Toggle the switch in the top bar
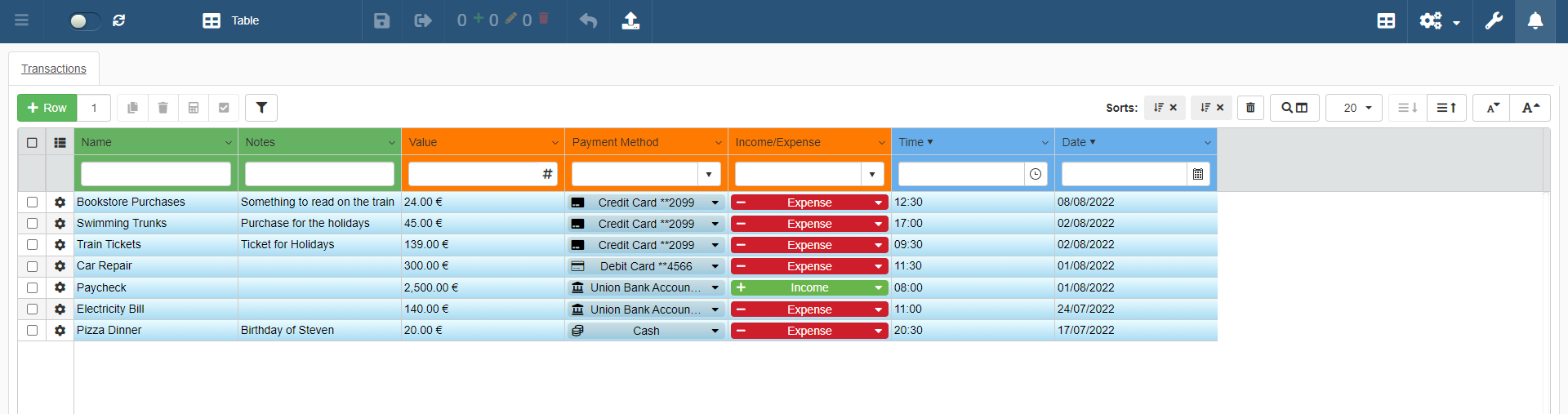This screenshot has height=414, width=1568. pyautogui.click(x=84, y=20)
